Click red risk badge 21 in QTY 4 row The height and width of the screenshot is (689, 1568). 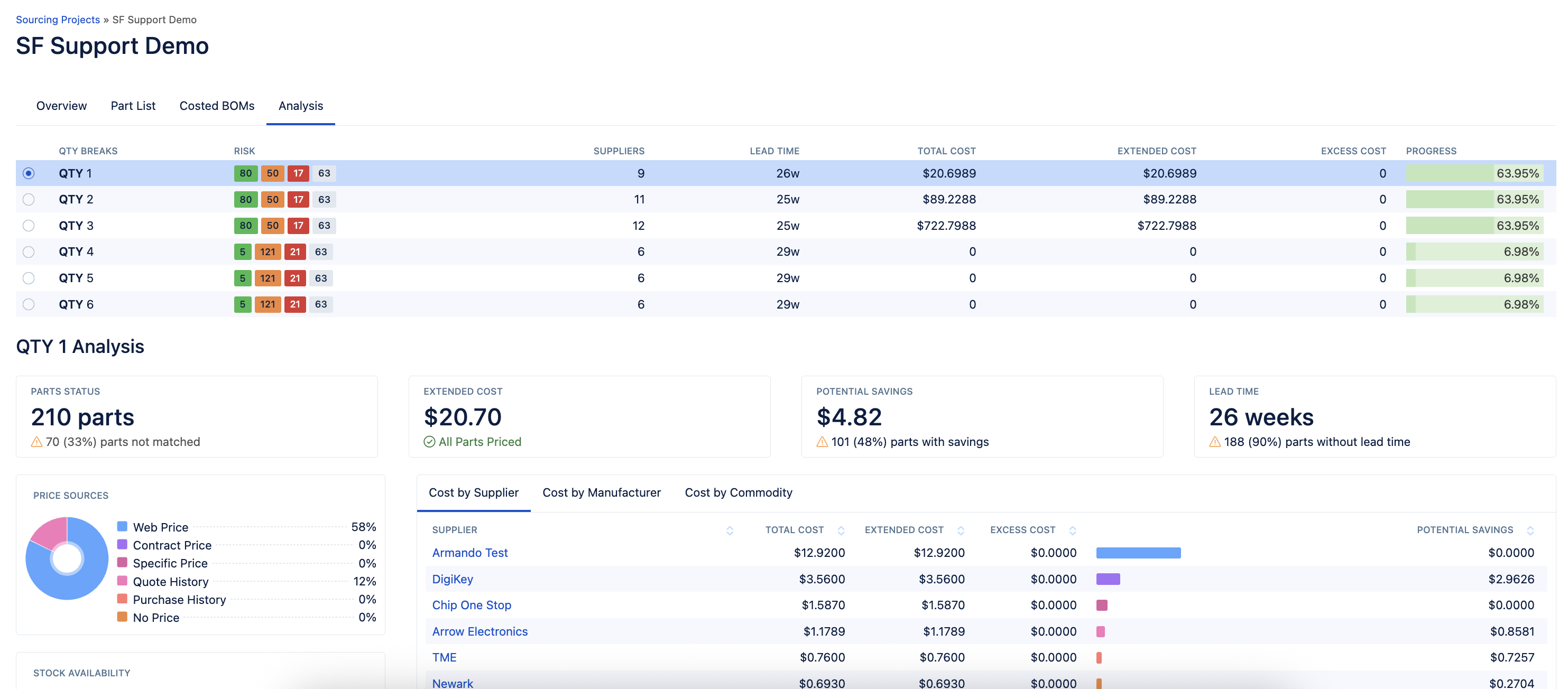click(x=294, y=252)
